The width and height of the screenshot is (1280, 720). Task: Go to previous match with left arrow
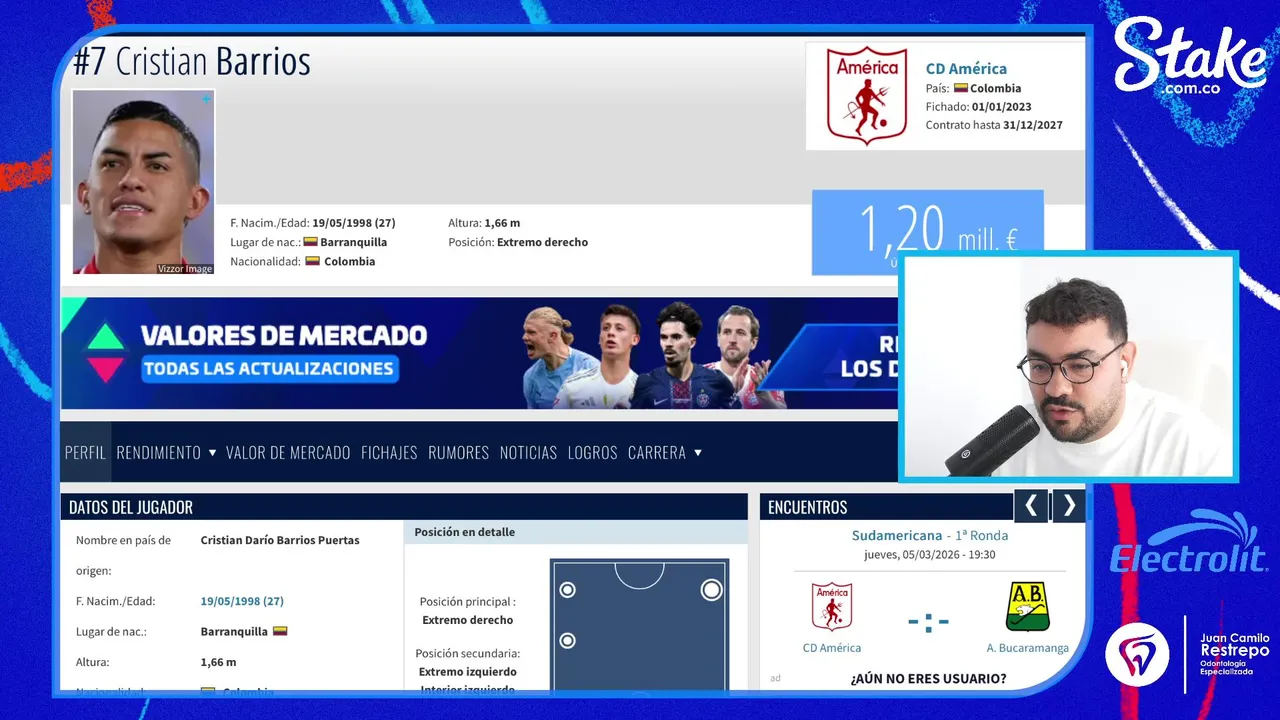[x=1031, y=506]
